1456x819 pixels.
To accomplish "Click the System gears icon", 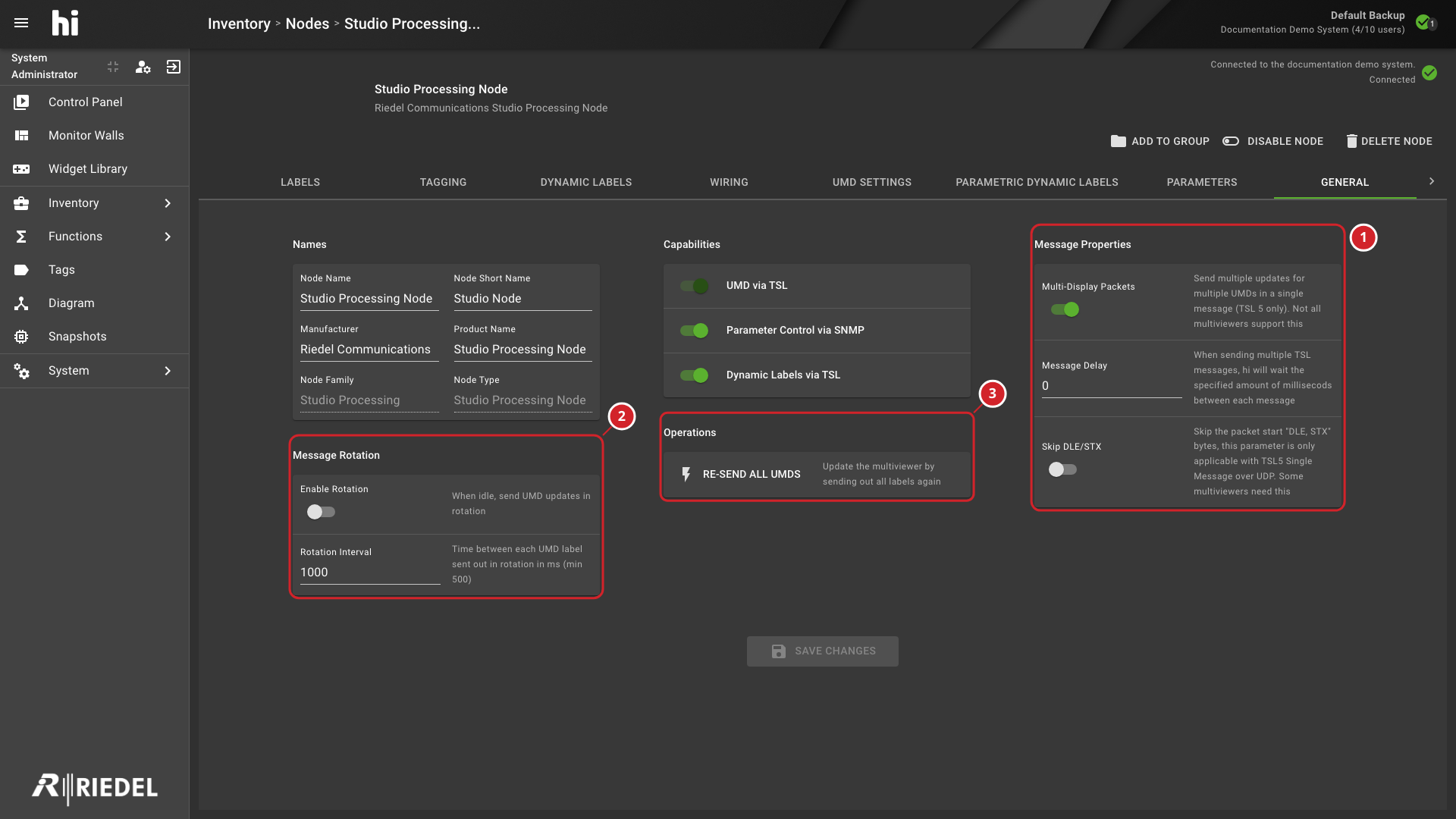I will [x=21, y=370].
